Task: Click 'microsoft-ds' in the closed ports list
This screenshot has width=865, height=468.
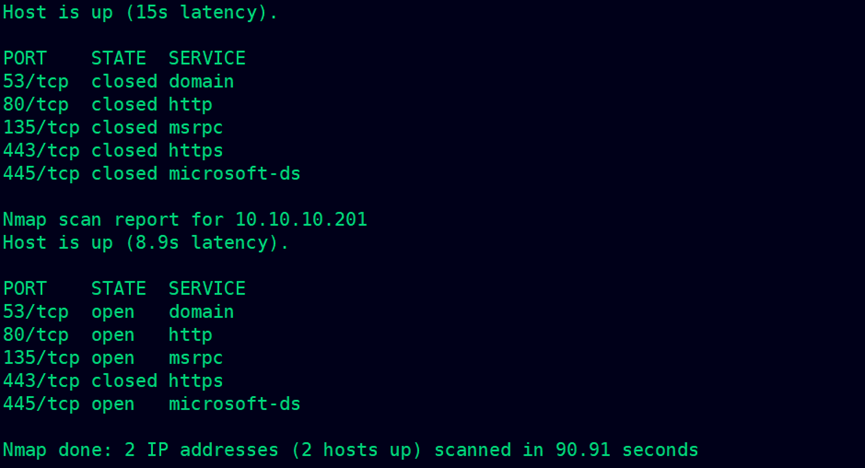Action: tap(234, 173)
